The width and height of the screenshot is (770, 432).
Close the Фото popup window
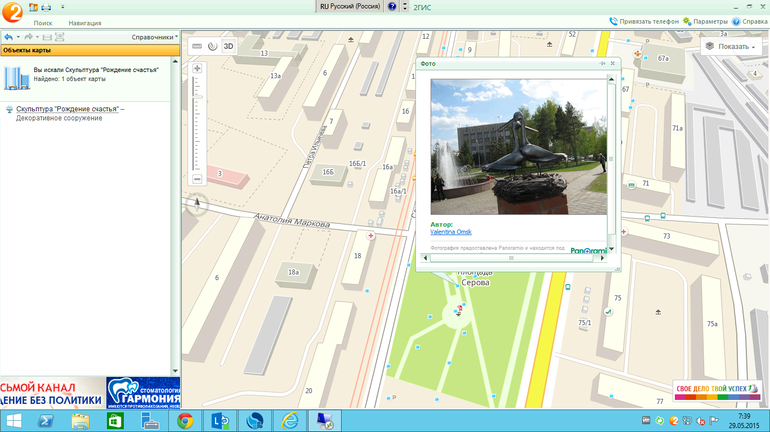[613, 63]
